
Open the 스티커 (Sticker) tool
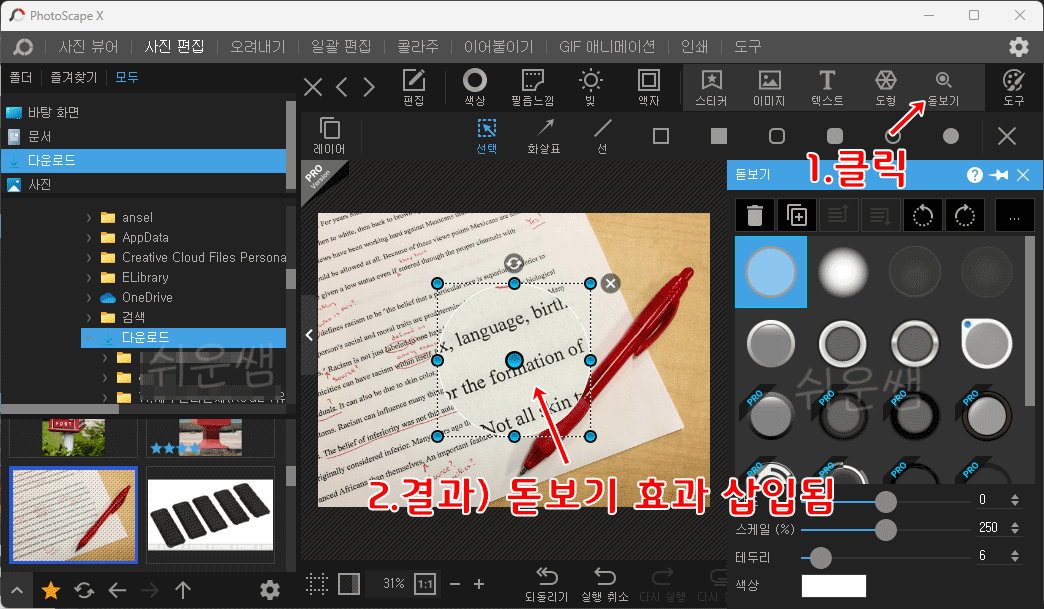pyautogui.click(x=711, y=87)
